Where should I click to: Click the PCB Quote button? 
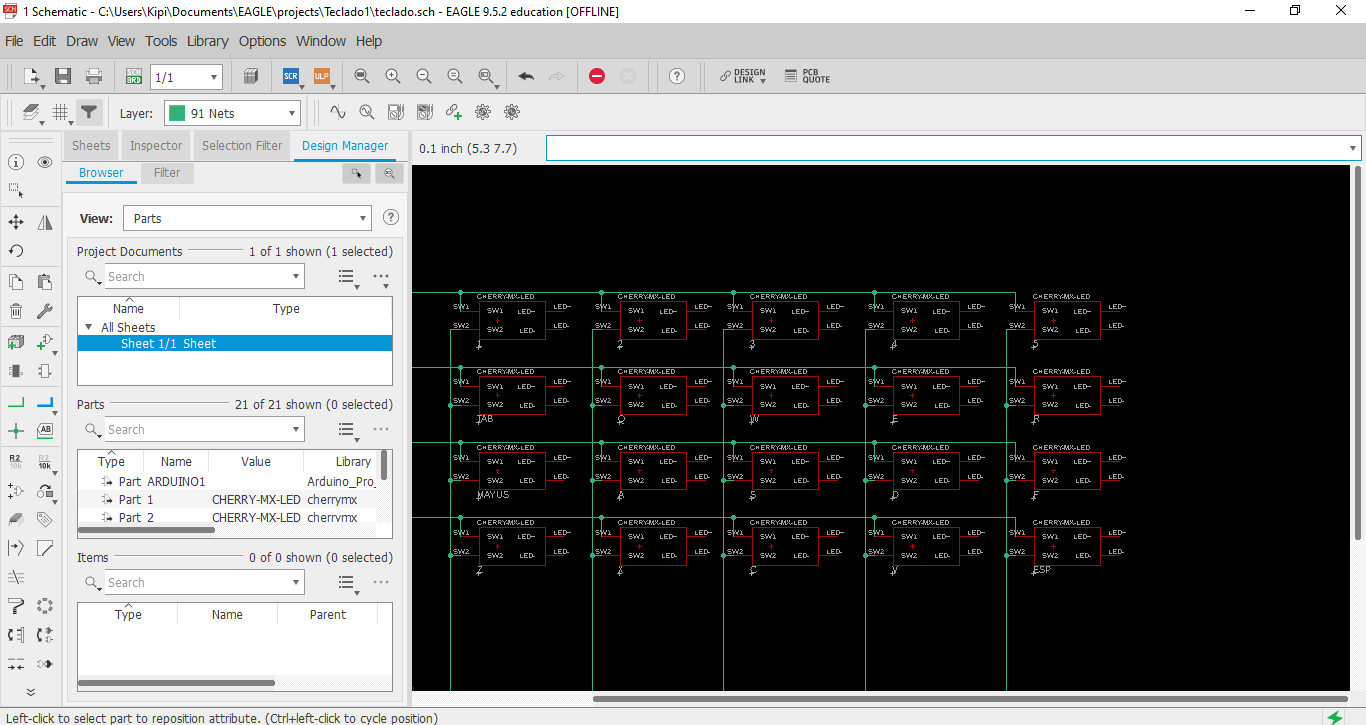point(807,77)
